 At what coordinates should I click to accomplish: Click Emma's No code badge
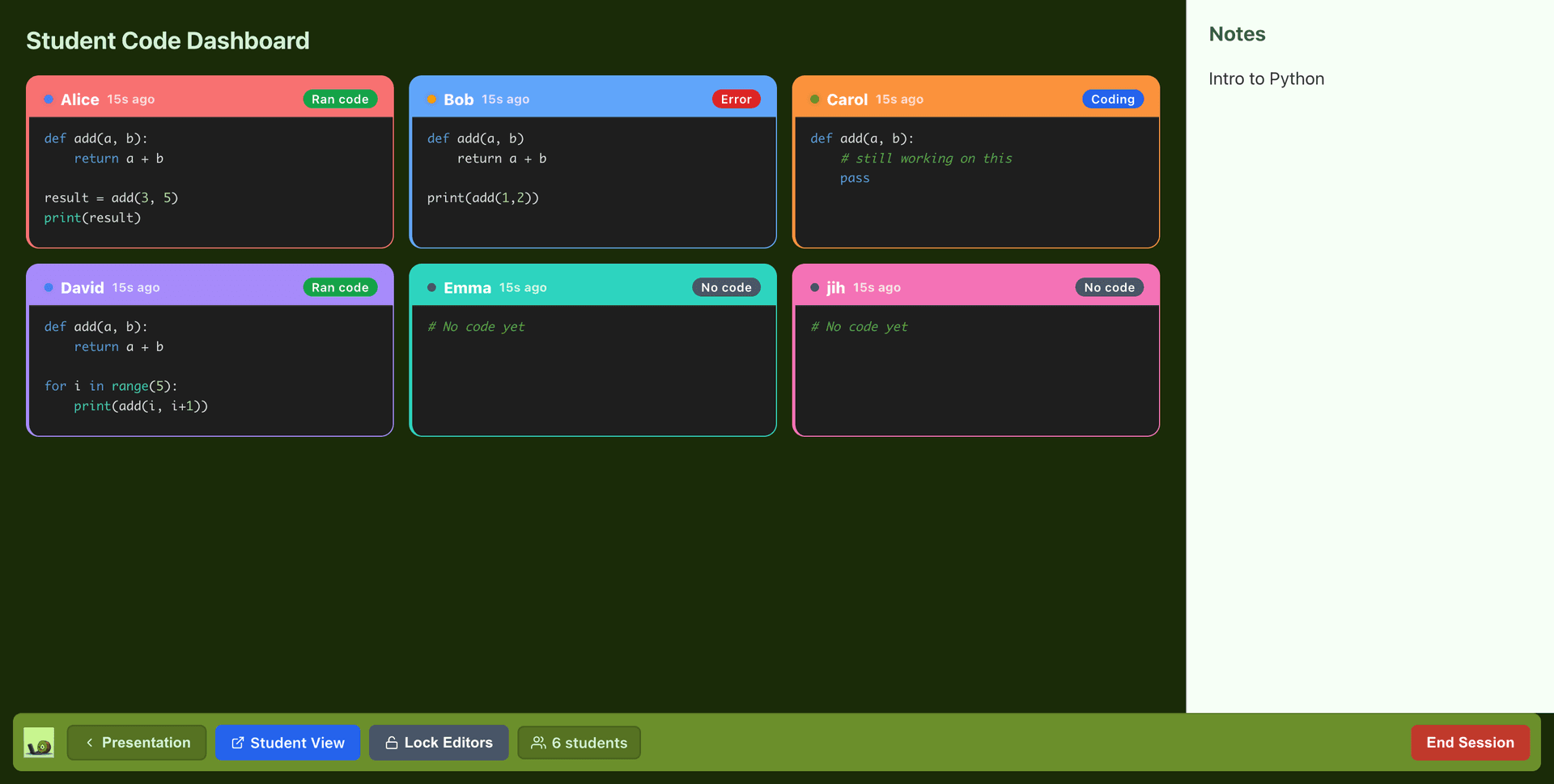point(726,287)
